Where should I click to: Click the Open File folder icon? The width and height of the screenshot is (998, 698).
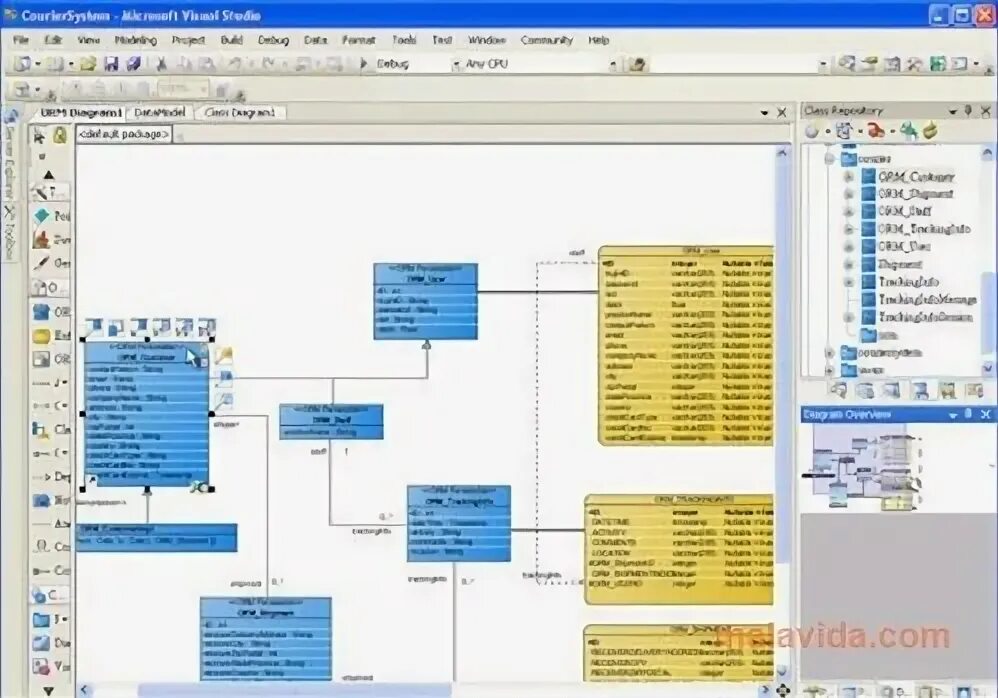[x=88, y=64]
